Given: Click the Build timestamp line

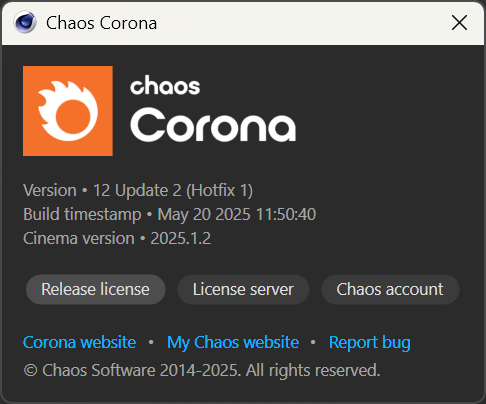Looking at the screenshot, I should point(169,215).
